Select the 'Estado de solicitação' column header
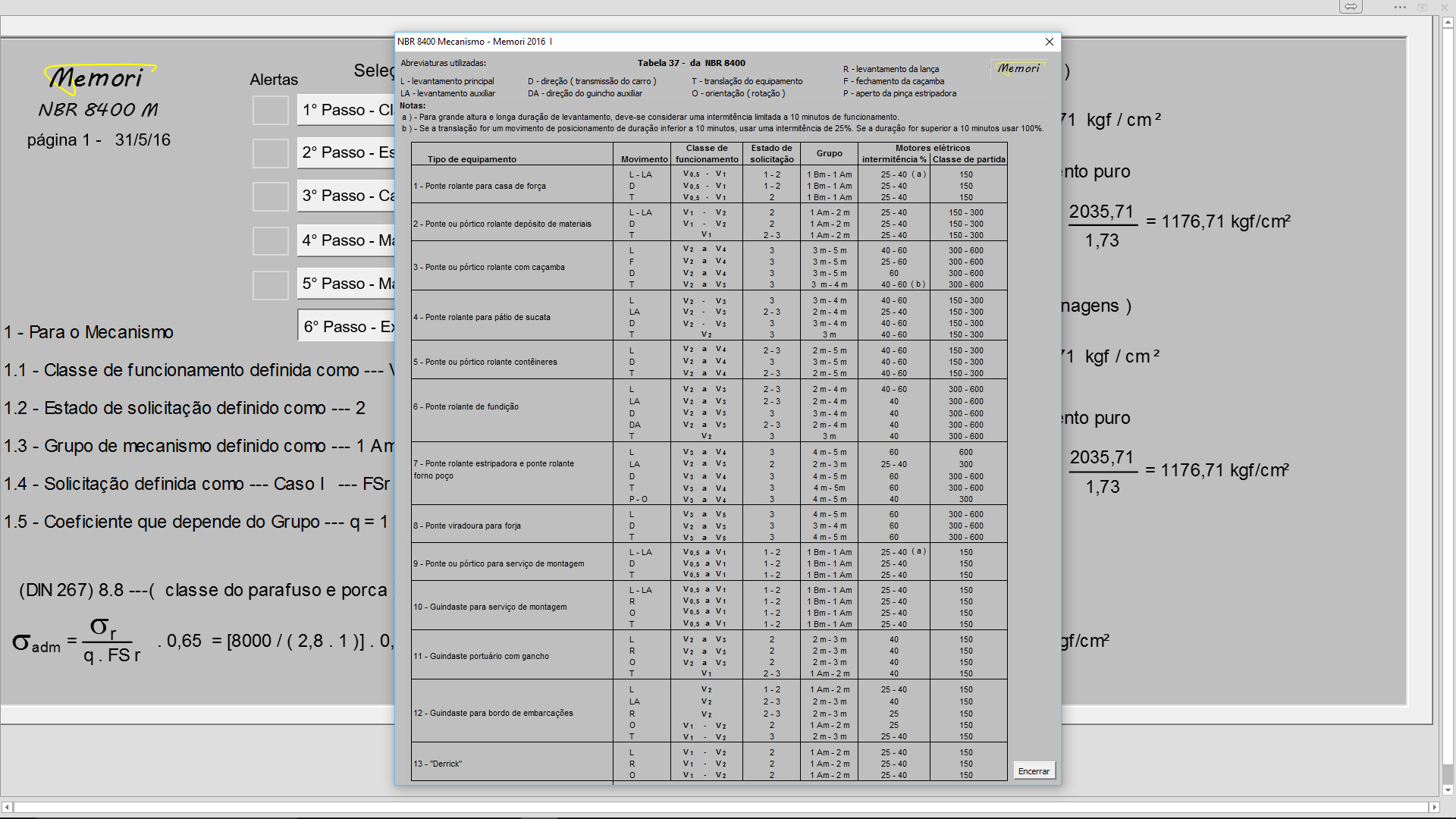 click(x=772, y=153)
